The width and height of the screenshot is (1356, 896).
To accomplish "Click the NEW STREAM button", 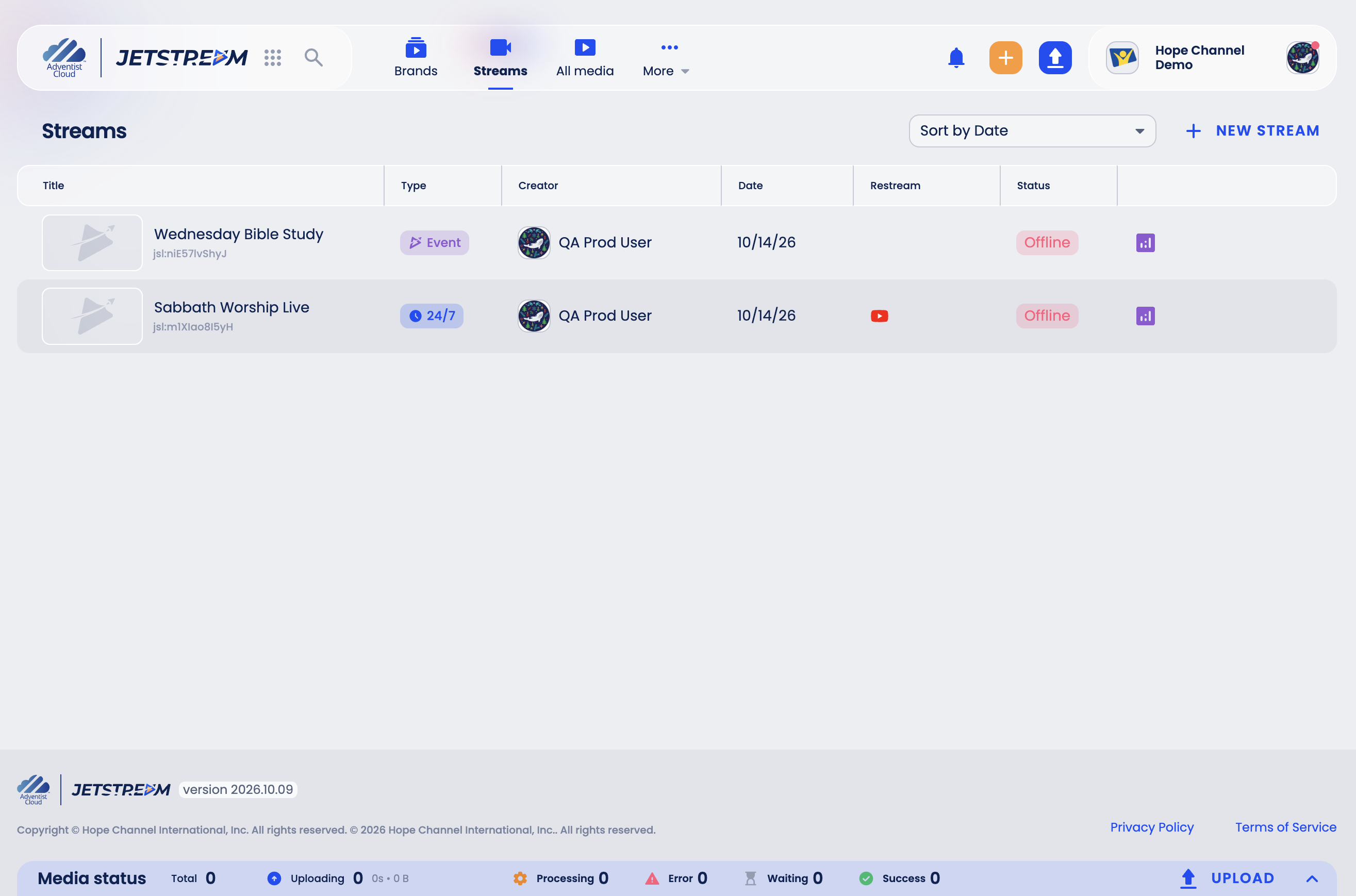I will click(1252, 131).
